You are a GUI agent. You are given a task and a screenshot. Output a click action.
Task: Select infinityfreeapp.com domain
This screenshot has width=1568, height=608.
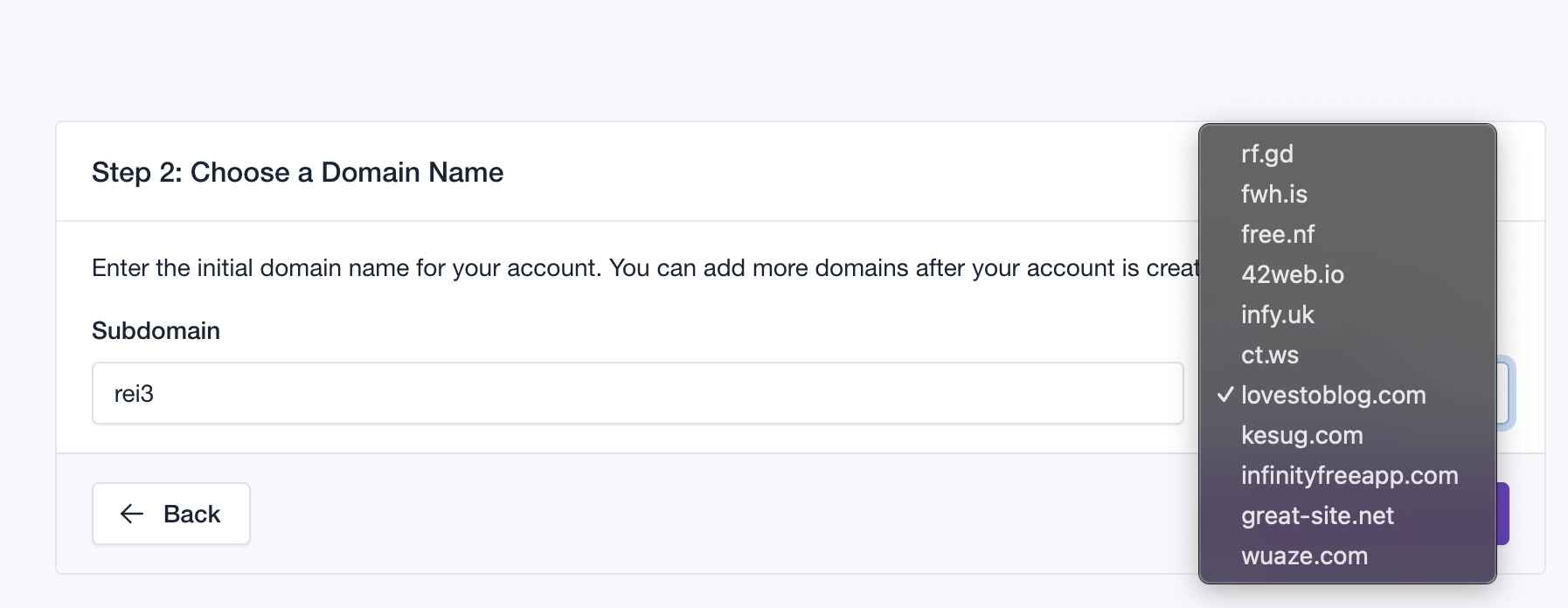pos(1349,475)
